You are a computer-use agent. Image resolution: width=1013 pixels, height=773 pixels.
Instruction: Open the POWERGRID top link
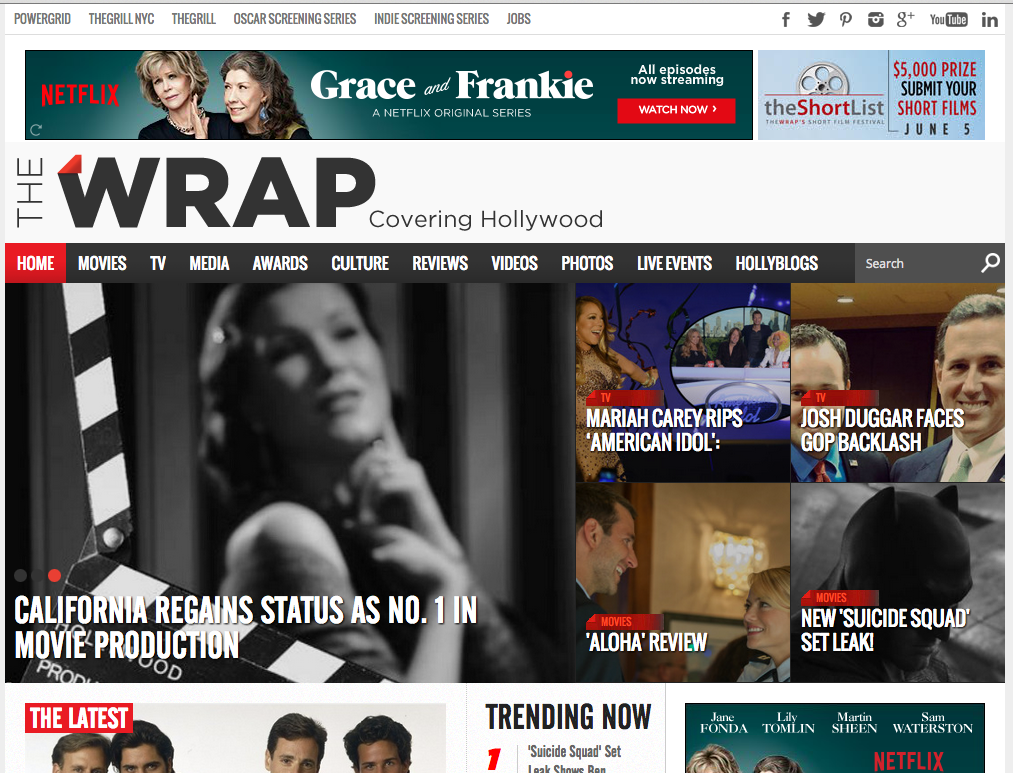tap(43, 19)
